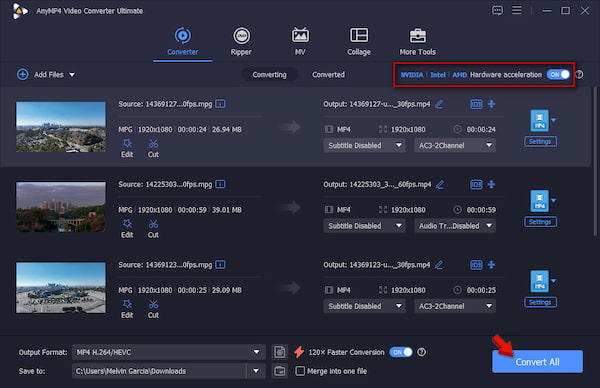Select the 14225303 video thumbnail
The image size is (600, 388).
click(61, 207)
